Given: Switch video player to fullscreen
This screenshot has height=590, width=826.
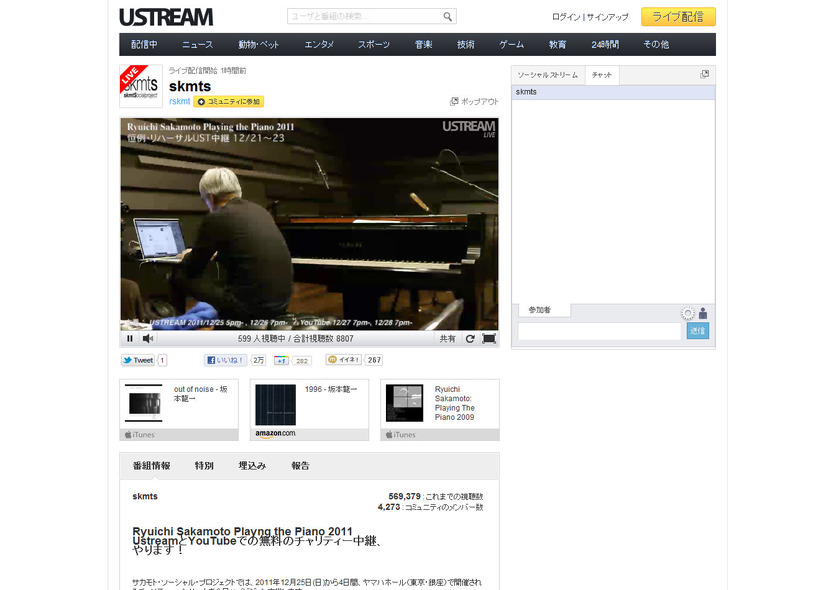Looking at the screenshot, I should point(489,339).
